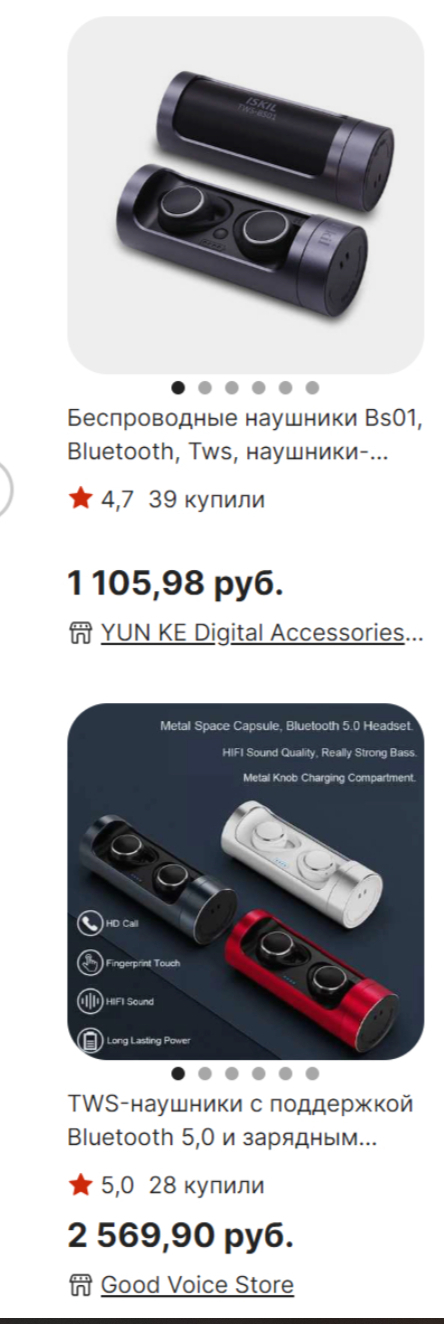
Task: Click the HIFI Sound waveform icon
Action: pyautogui.click(x=90, y=1001)
